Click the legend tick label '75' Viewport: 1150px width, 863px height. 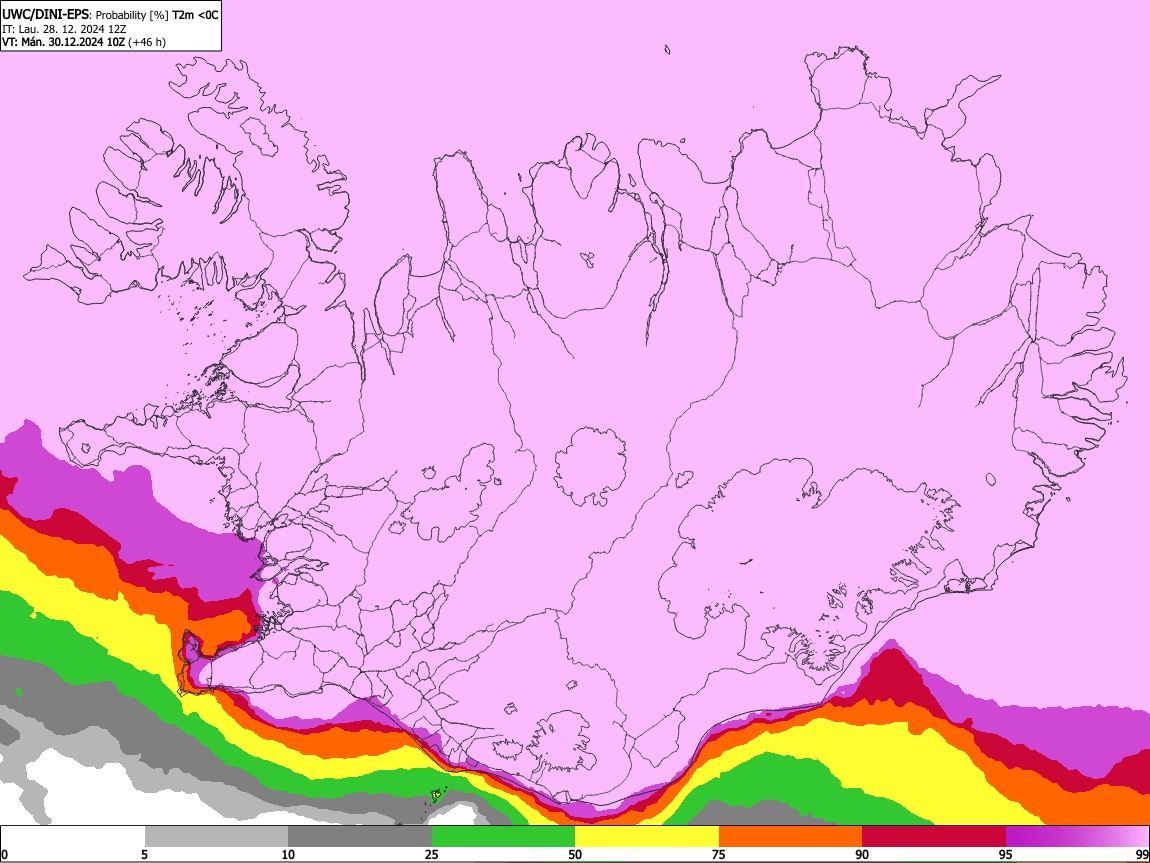click(x=719, y=854)
